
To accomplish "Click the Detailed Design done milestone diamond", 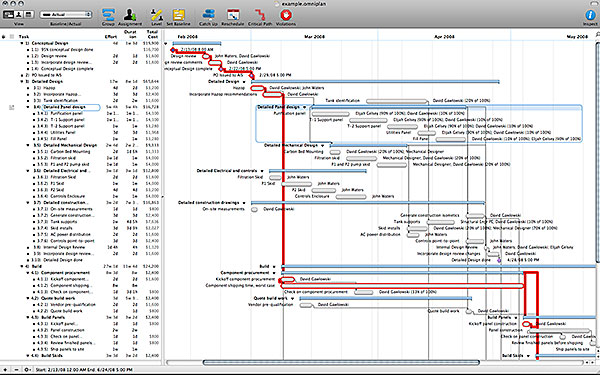I will click(x=499, y=260).
